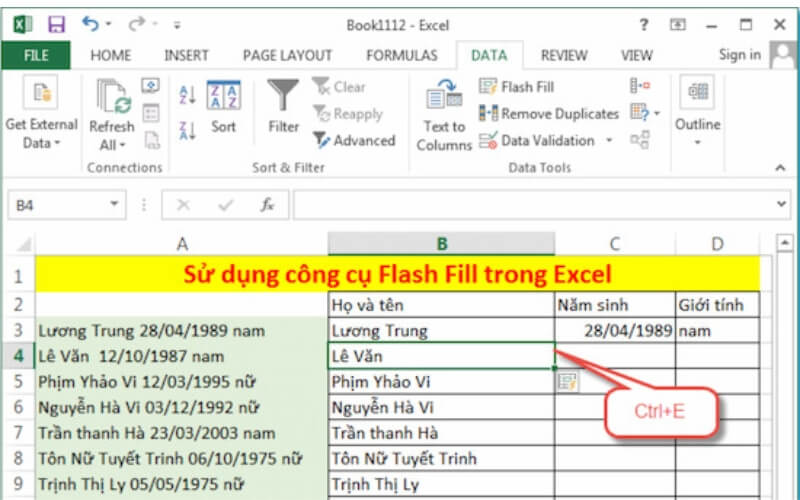
Task: Click the Save icon in quick access toolbar
Action: (x=56, y=24)
